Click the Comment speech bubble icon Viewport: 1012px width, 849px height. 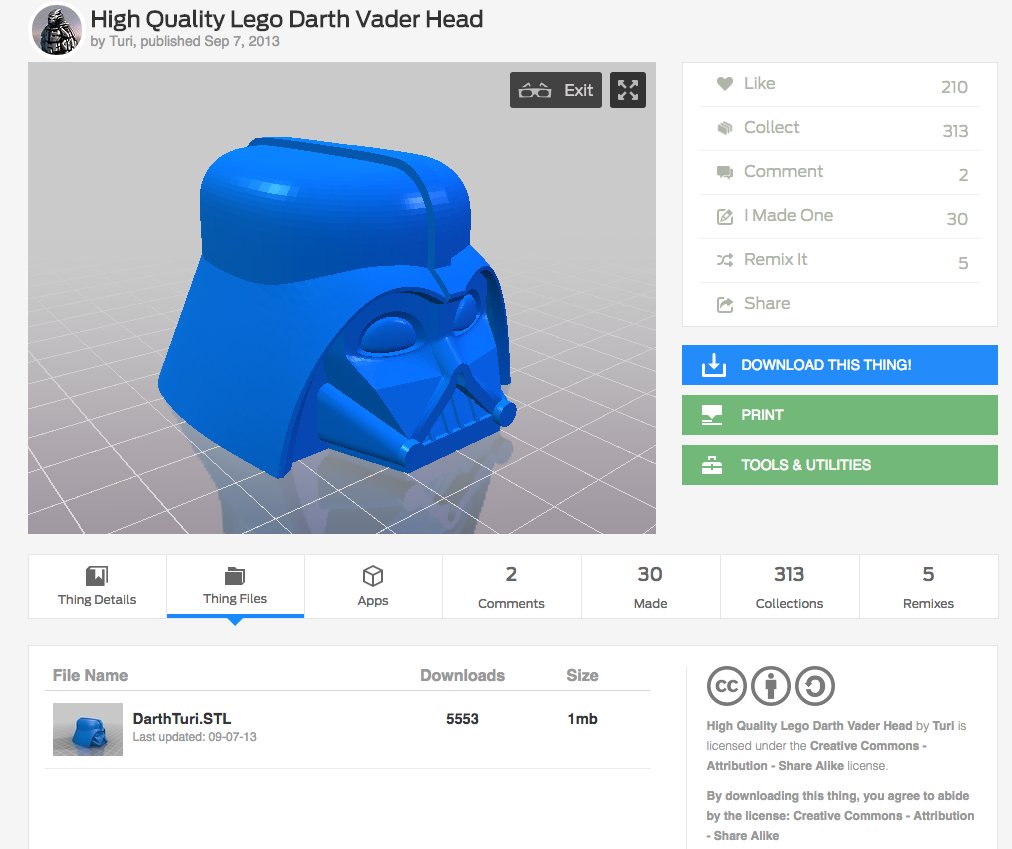pos(725,172)
